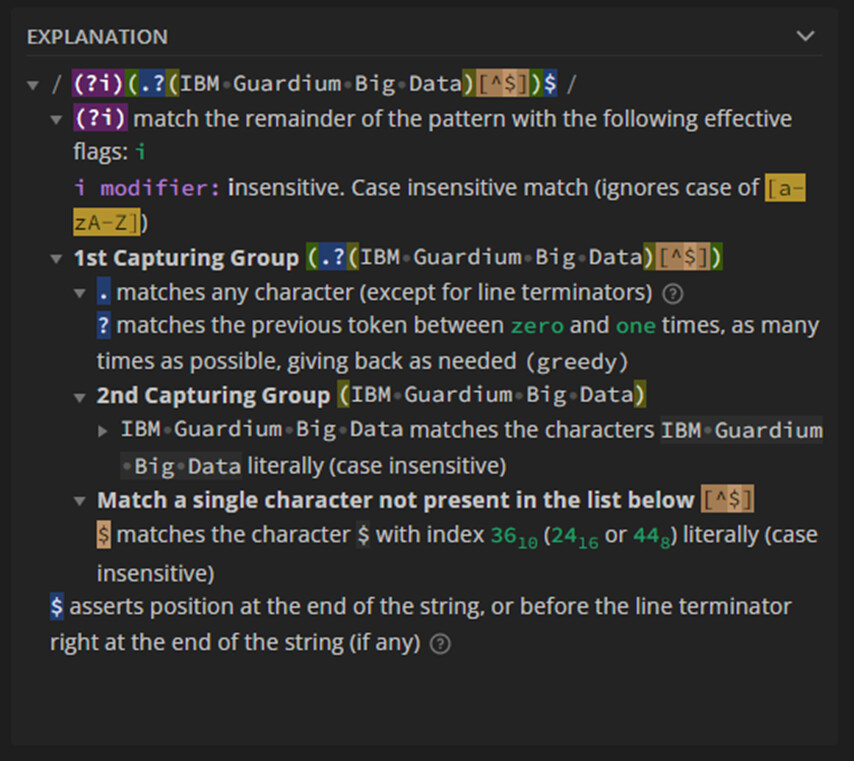Click '$ matches the character $' line
Screen dimensions: 854x761
click(457, 553)
